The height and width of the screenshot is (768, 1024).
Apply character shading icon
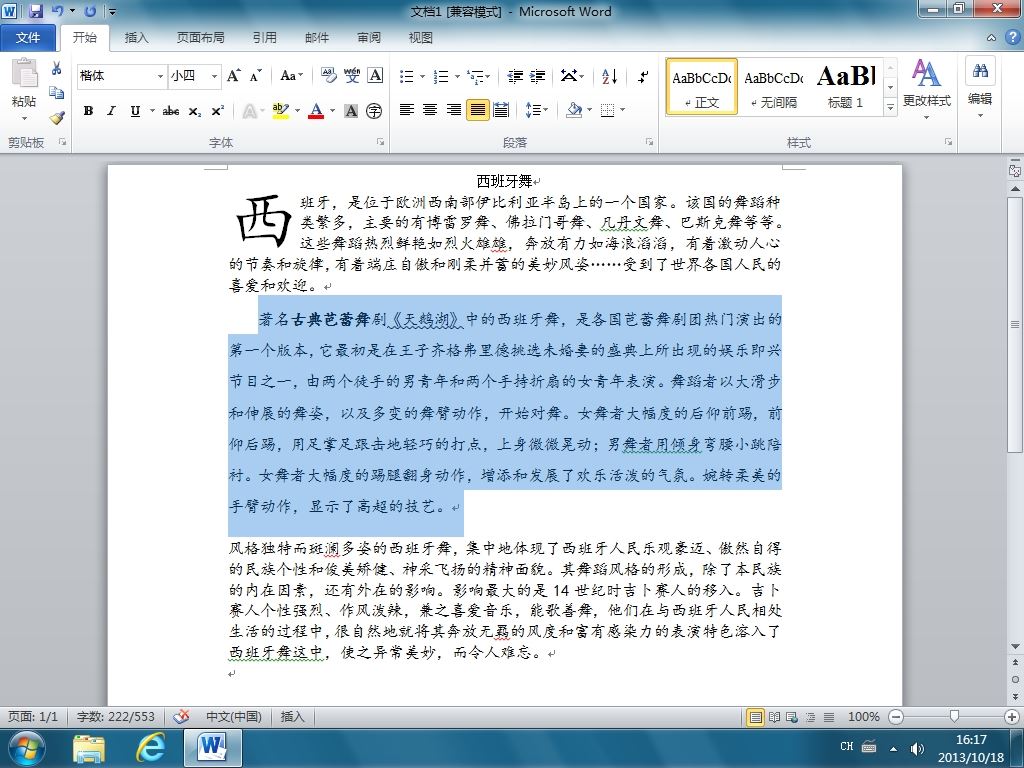click(351, 111)
